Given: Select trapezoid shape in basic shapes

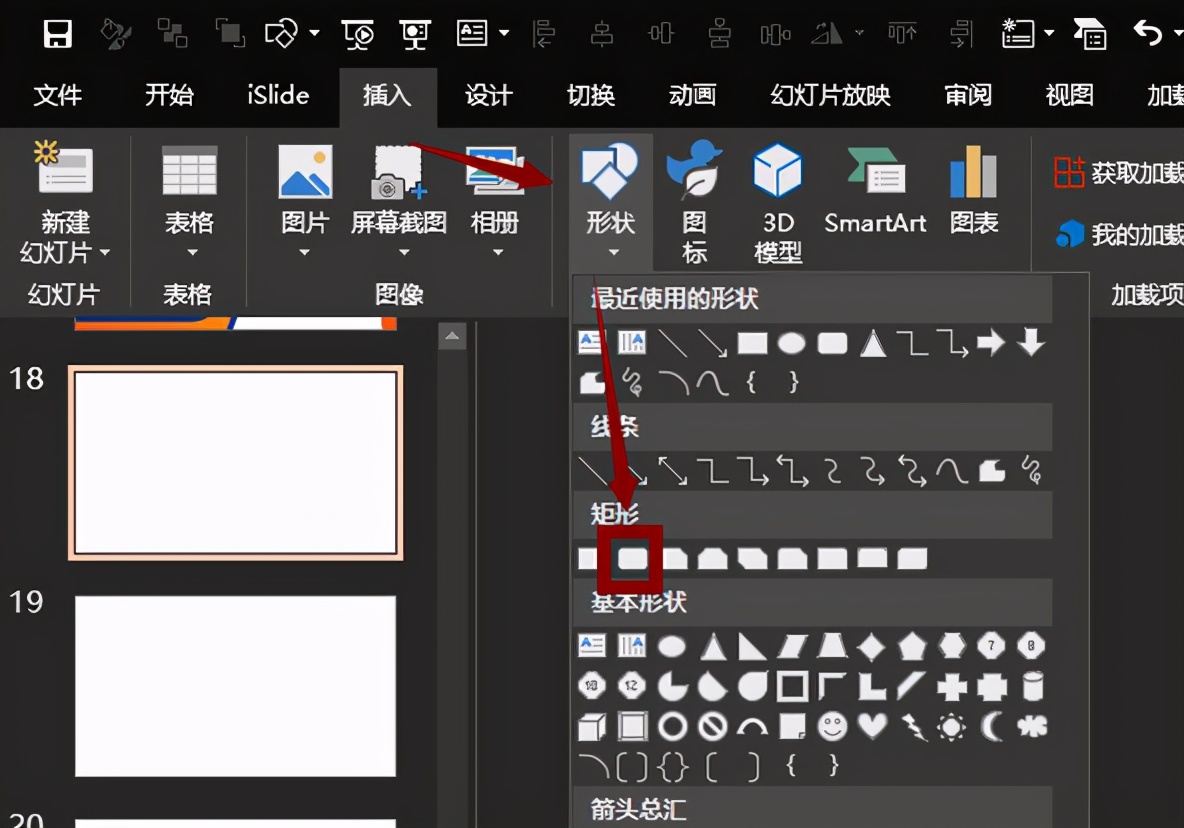Looking at the screenshot, I should click(x=832, y=646).
